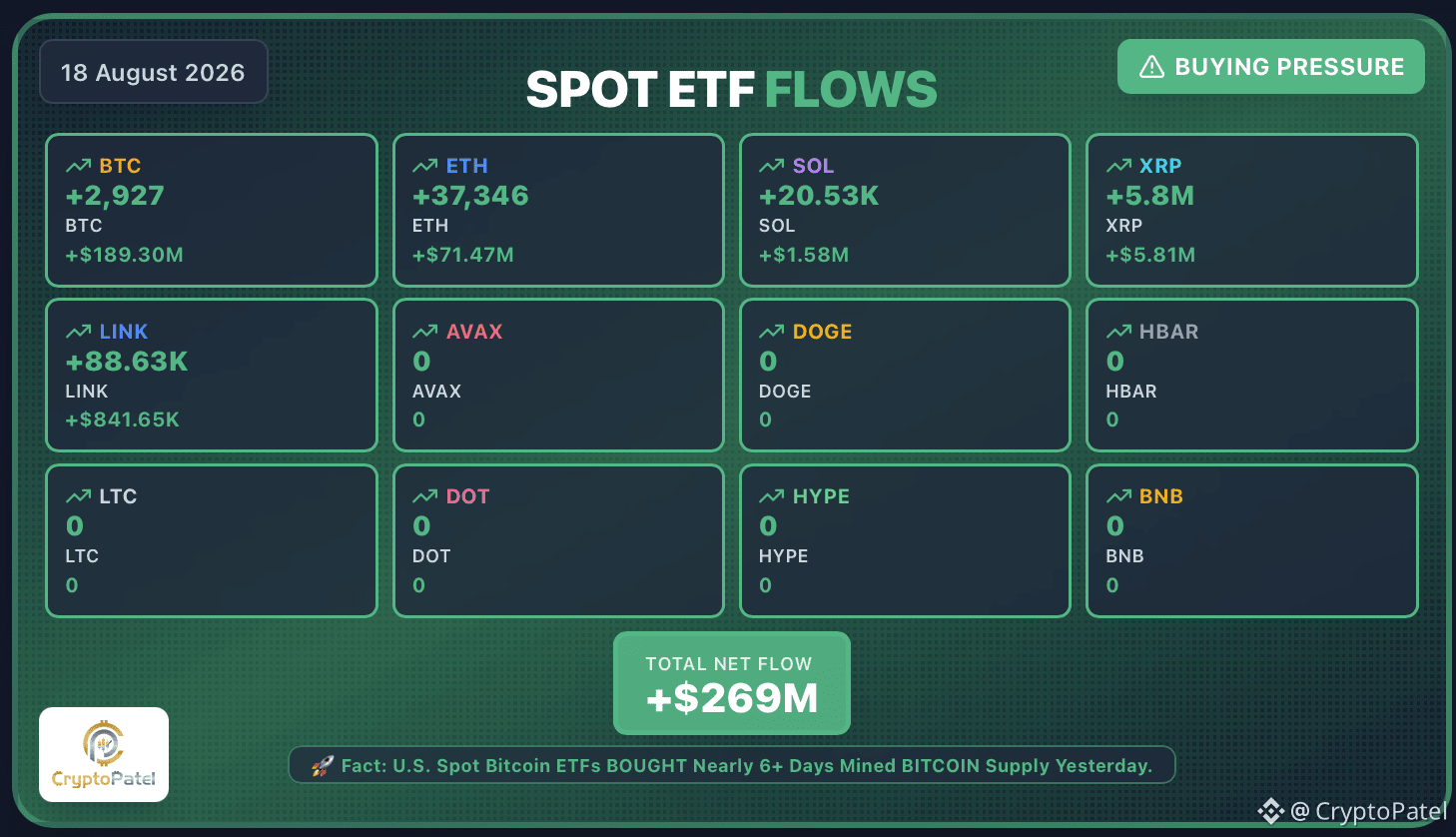Screen dimensions: 1456x837
Task: Click the ETH trend arrow icon
Action: click(x=424, y=166)
